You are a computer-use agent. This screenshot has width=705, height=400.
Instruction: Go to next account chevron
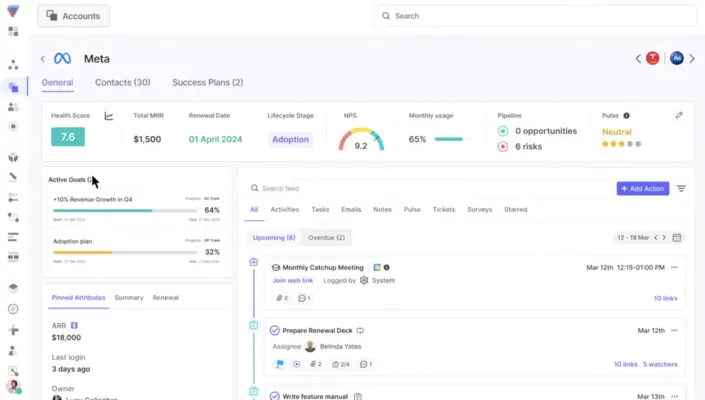tap(692, 58)
